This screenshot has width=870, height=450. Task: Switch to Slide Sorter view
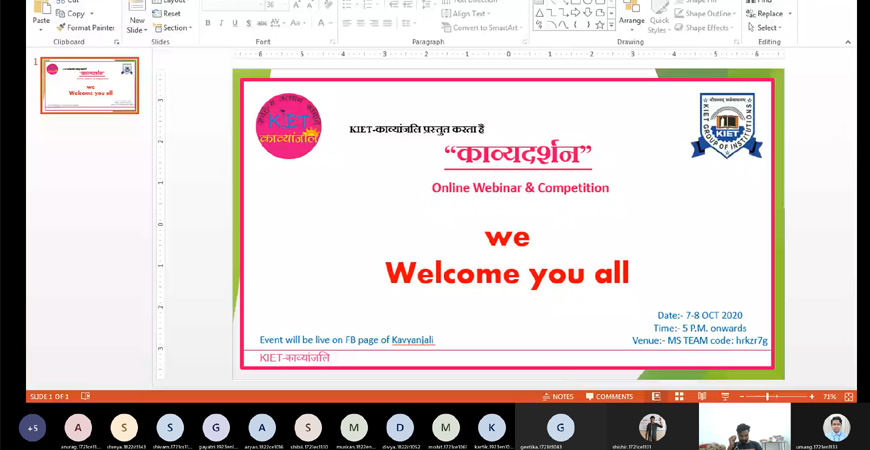point(679,396)
